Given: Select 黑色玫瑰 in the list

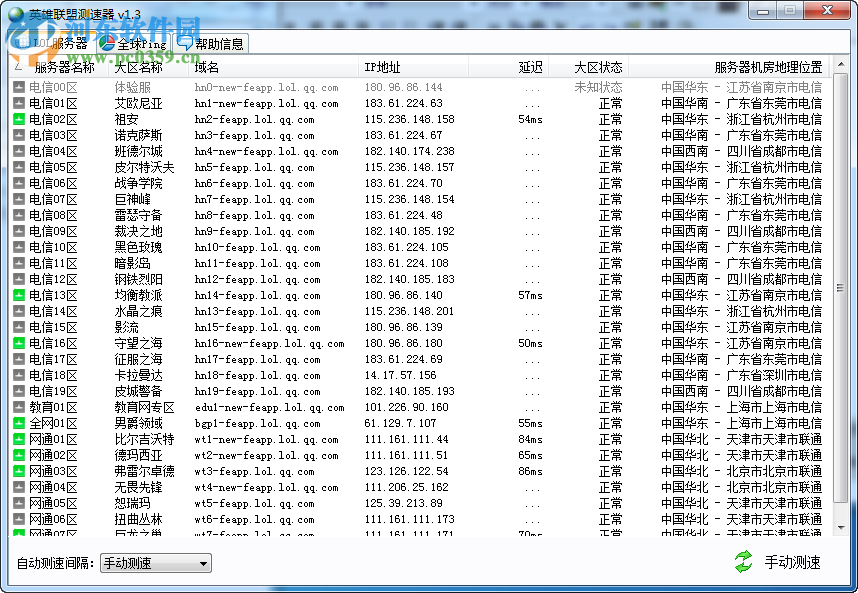Looking at the screenshot, I should point(138,247).
